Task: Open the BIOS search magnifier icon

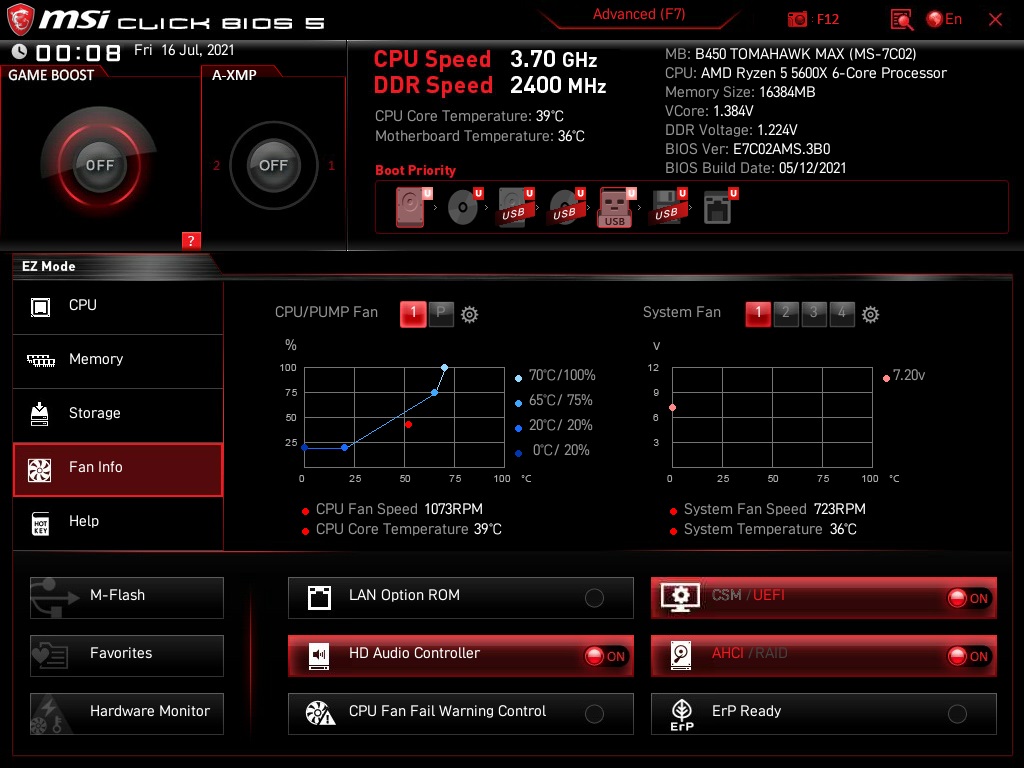Action: 902,20
